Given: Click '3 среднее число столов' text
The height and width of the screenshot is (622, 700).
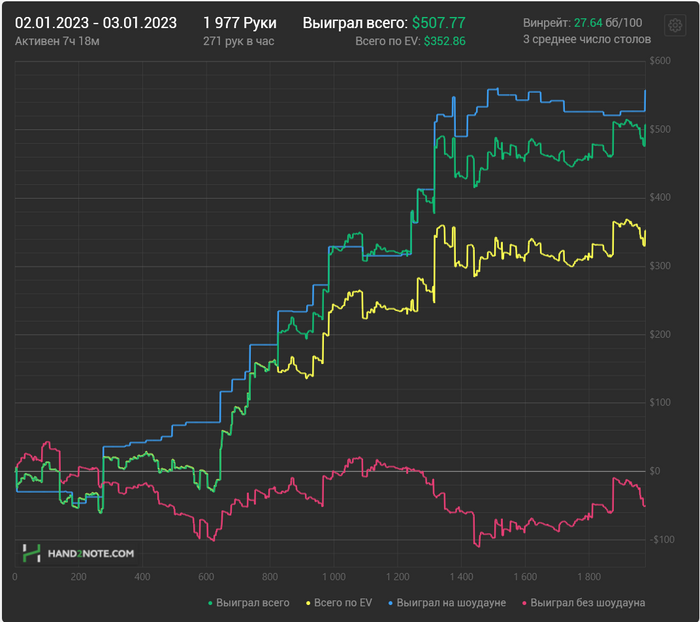Looking at the screenshot, I should pyautogui.click(x=587, y=40).
